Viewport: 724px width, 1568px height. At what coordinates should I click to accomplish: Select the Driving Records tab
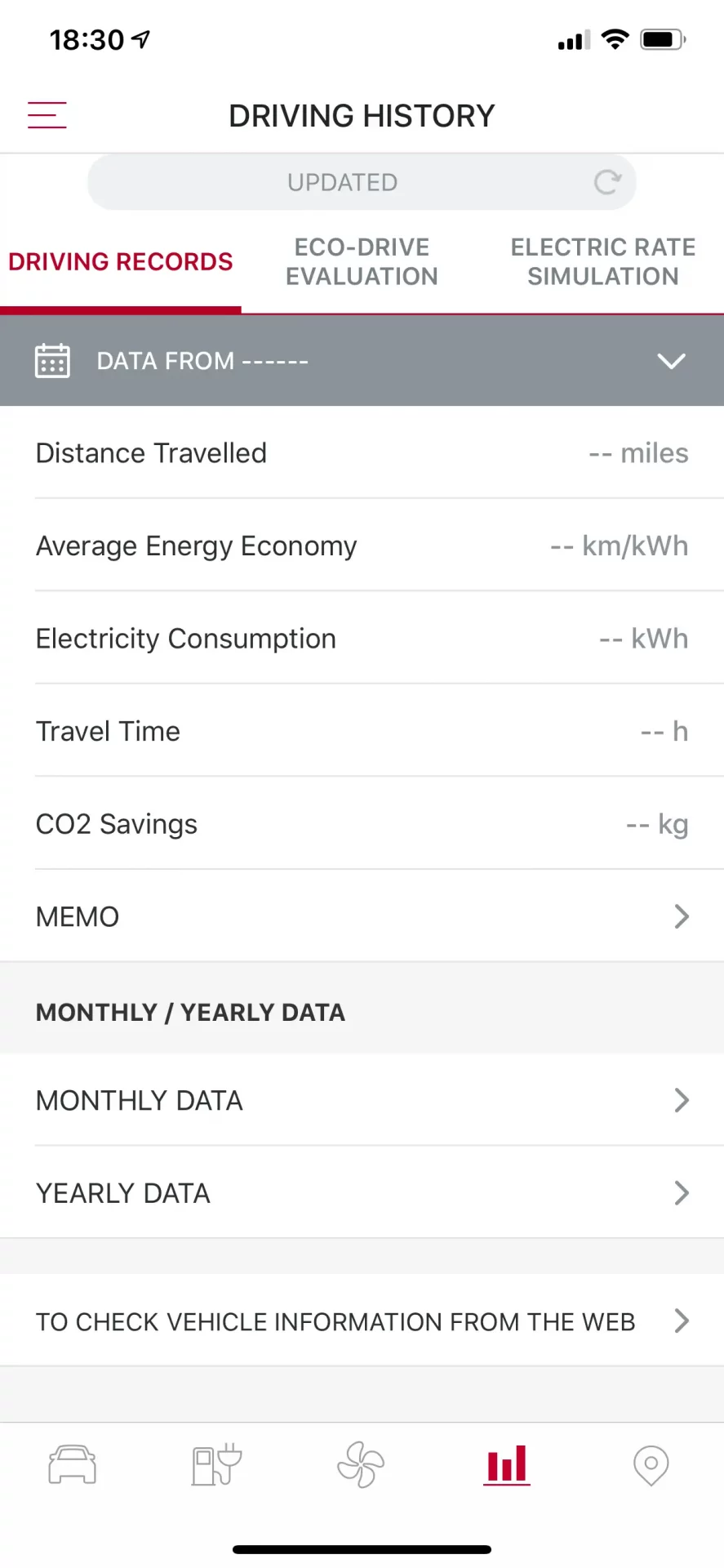(121, 261)
